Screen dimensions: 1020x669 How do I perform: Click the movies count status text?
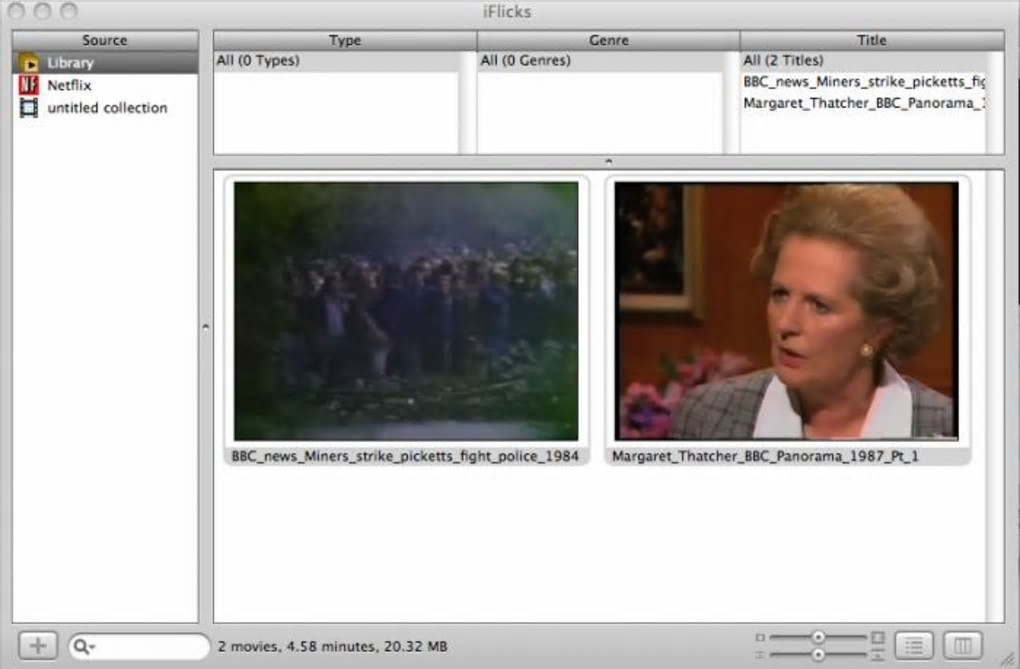click(332, 646)
